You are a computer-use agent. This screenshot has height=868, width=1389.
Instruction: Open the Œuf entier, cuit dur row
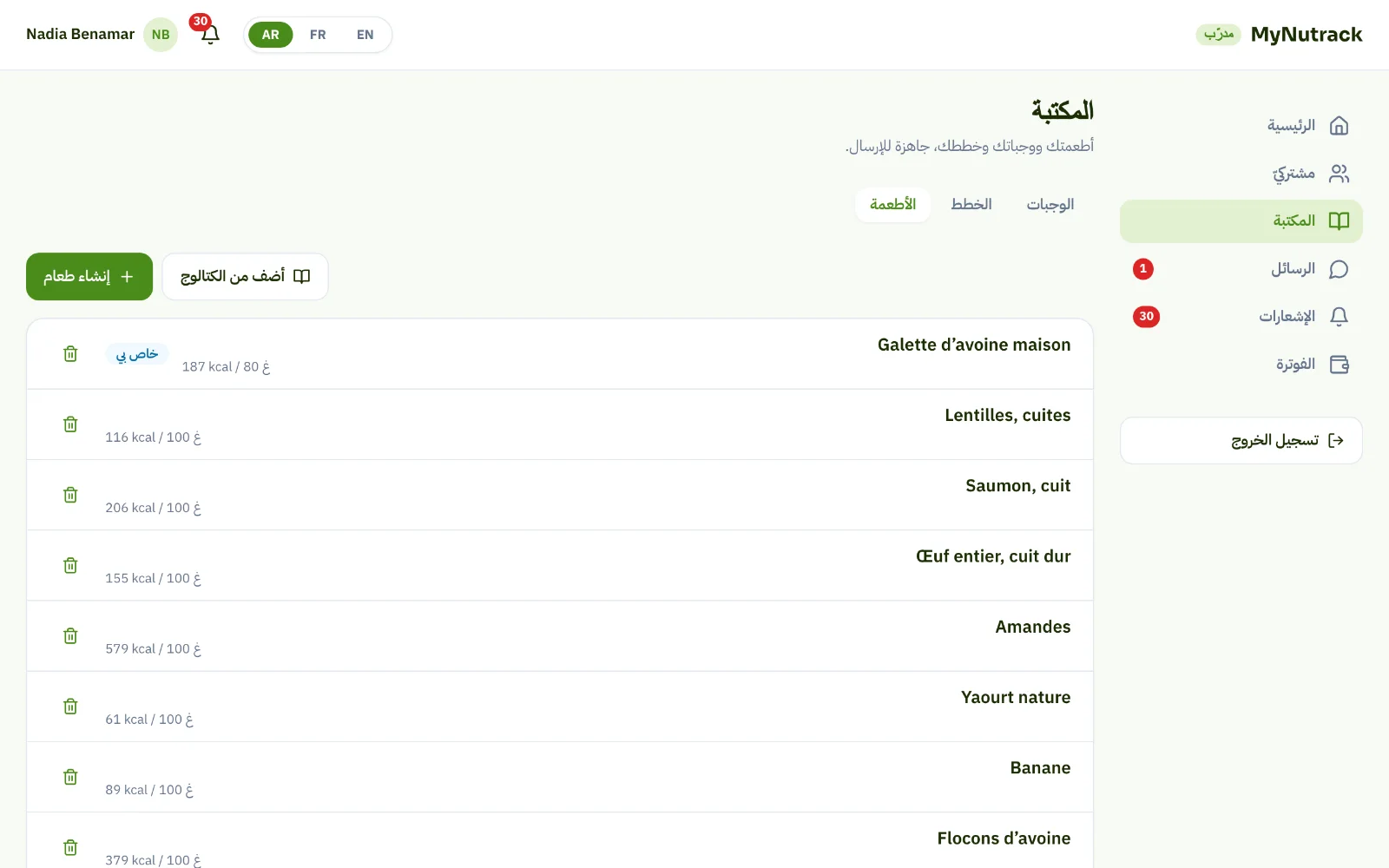(x=560, y=565)
